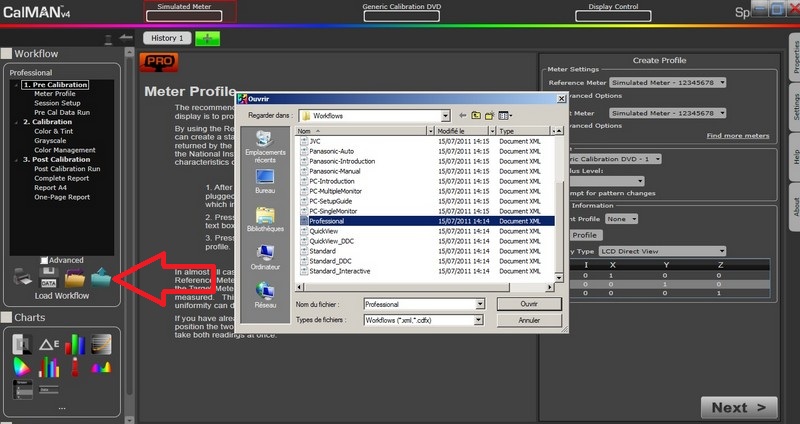Click the print report printer icon
This screenshot has width=800, height=424.
pyautogui.click(x=22, y=278)
